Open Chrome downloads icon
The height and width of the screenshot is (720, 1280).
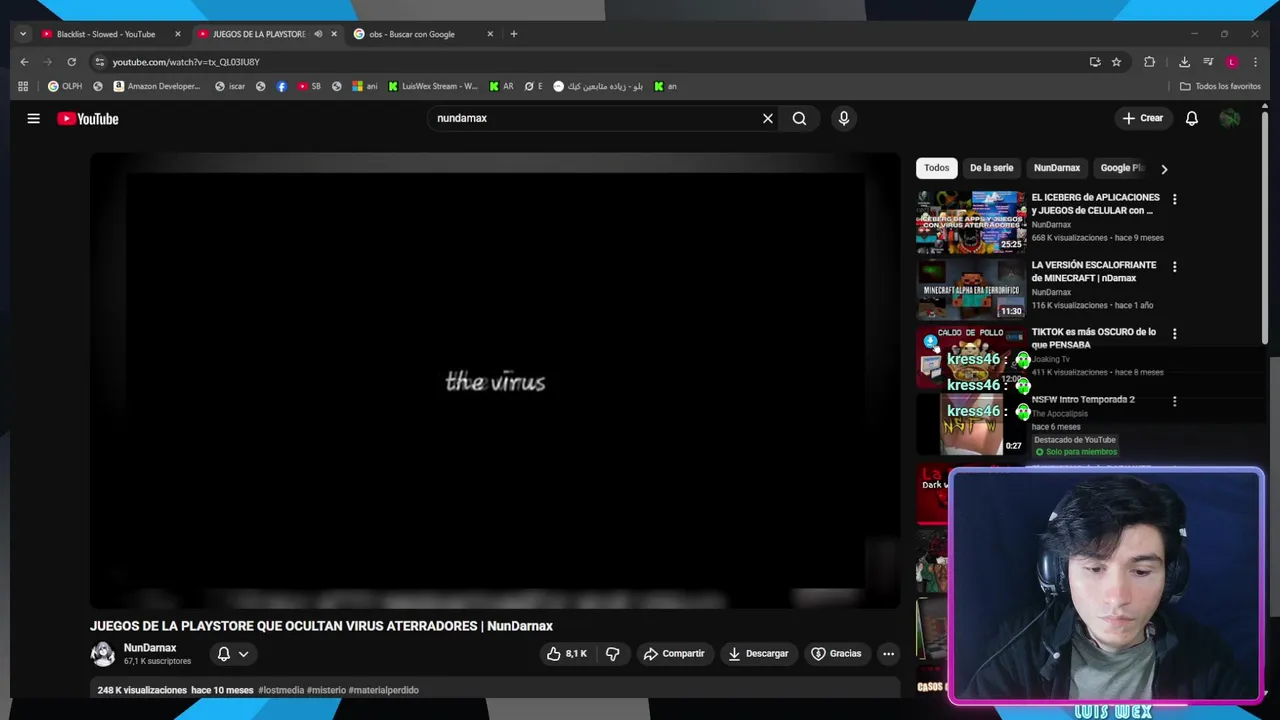1184,62
